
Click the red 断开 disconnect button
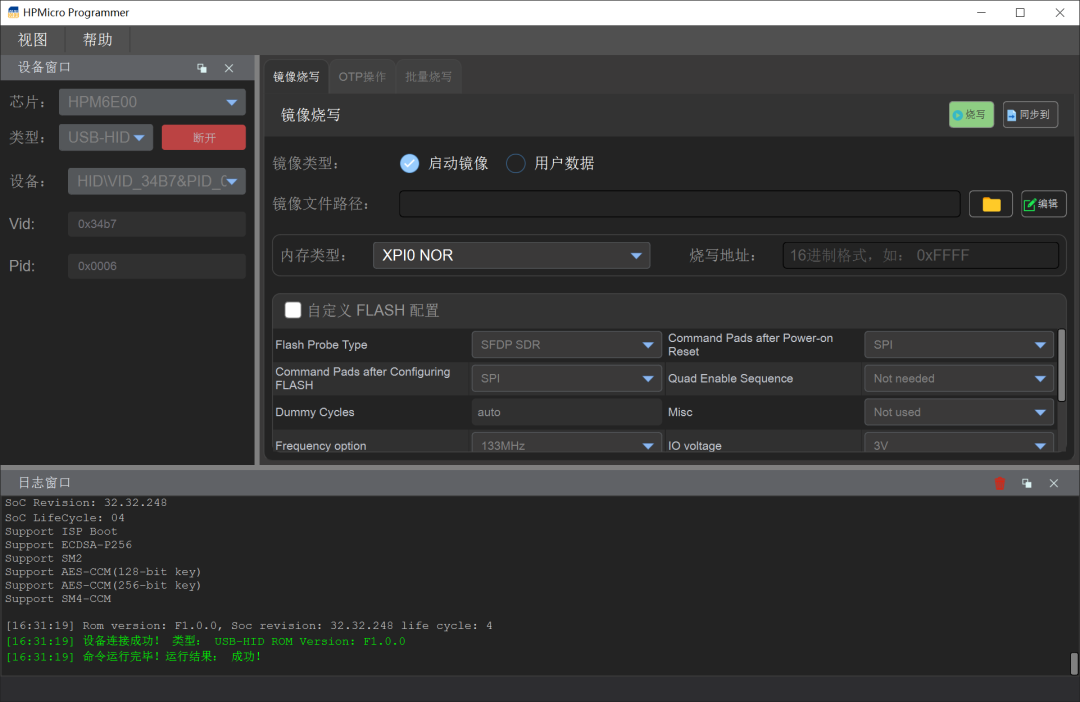coord(203,138)
